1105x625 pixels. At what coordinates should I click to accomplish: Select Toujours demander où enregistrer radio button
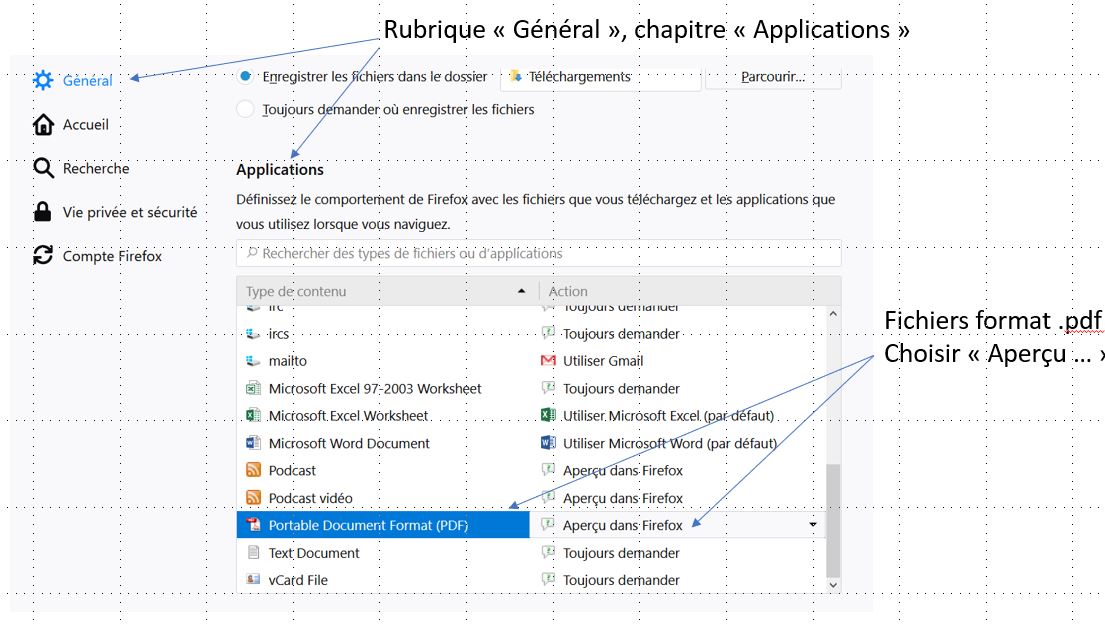245,109
